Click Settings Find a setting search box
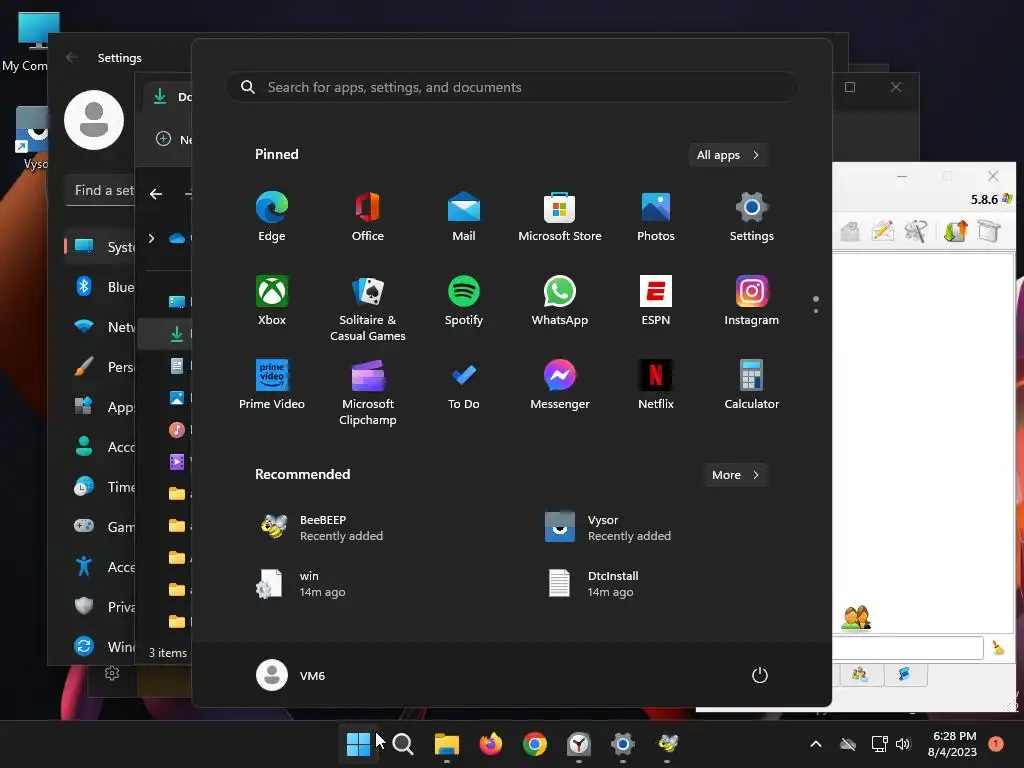Viewport: 1024px width, 768px height. point(101,190)
